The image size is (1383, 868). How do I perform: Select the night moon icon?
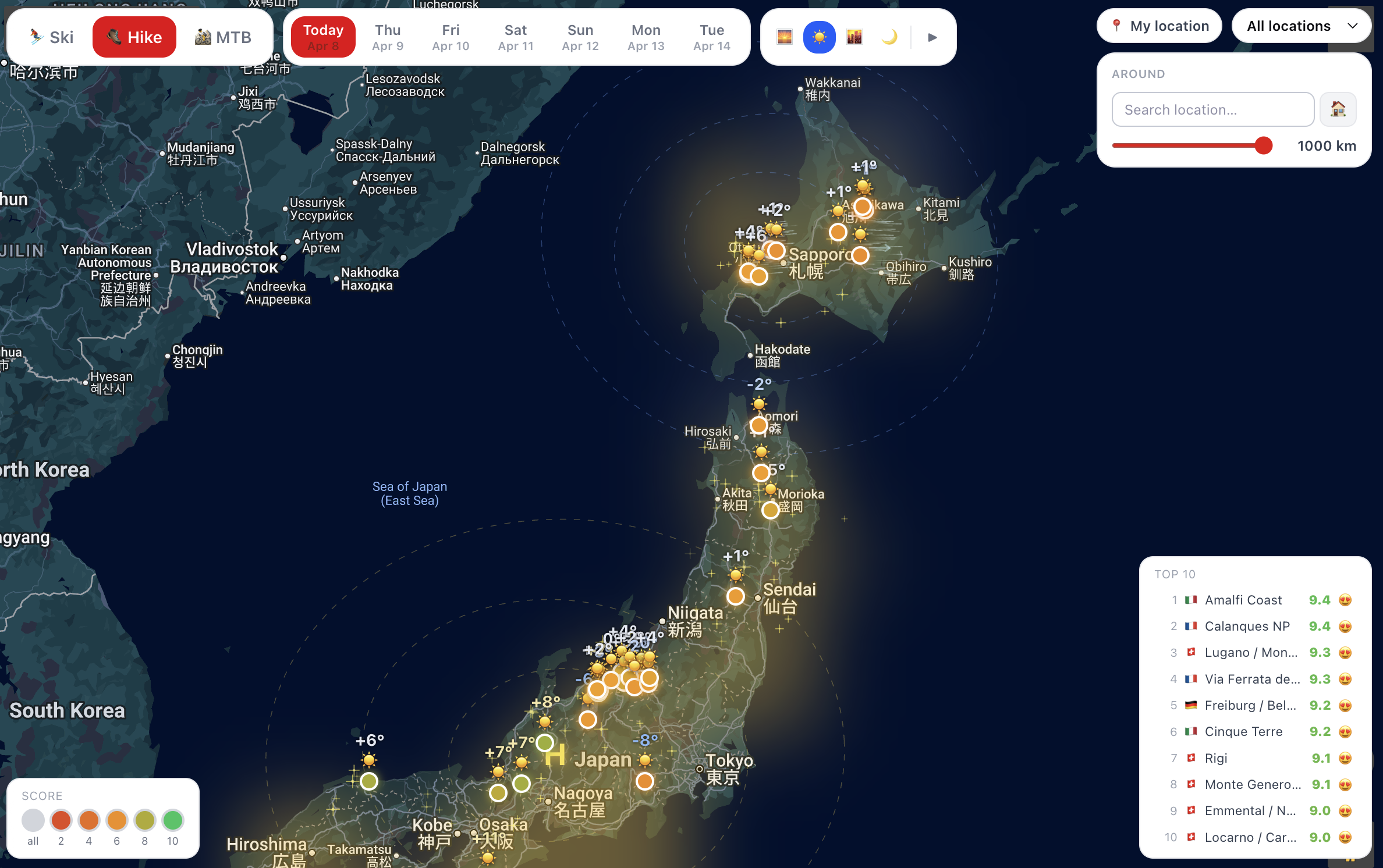(x=889, y=37)
